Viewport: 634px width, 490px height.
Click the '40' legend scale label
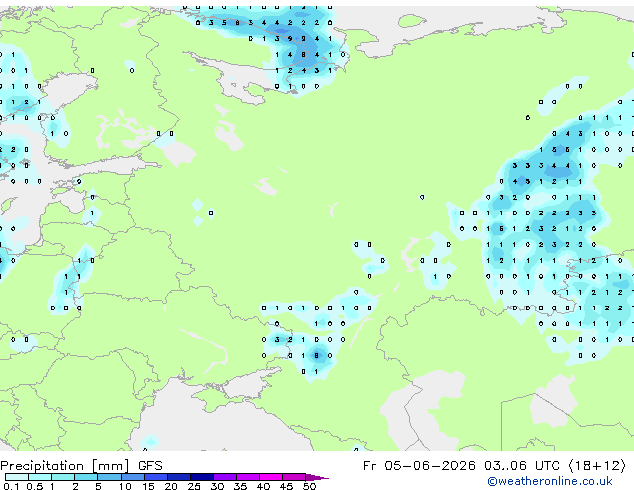coord(263,486)
